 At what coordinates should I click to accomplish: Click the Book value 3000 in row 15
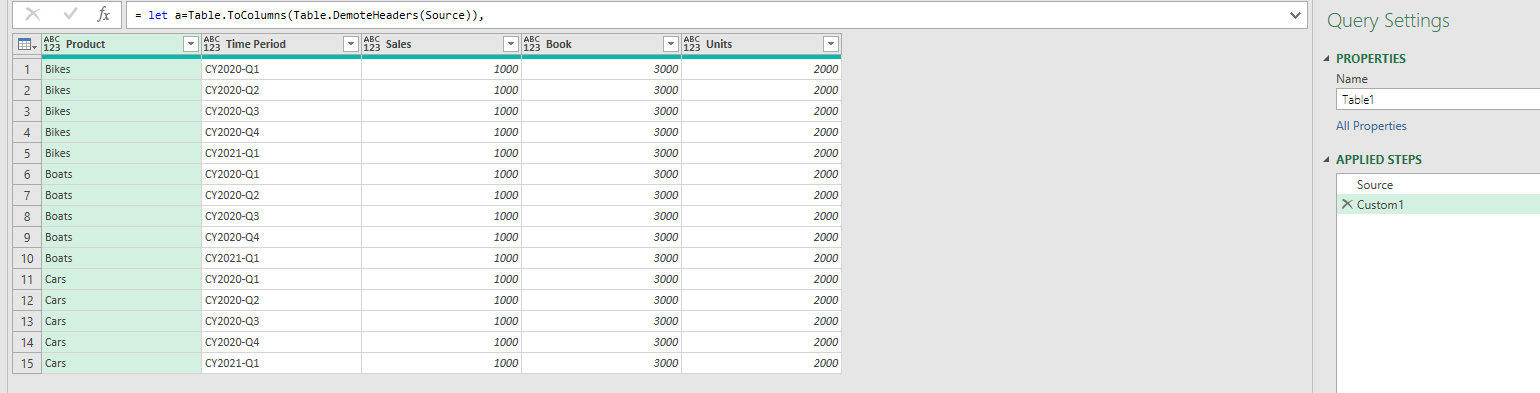coord(601,363)
